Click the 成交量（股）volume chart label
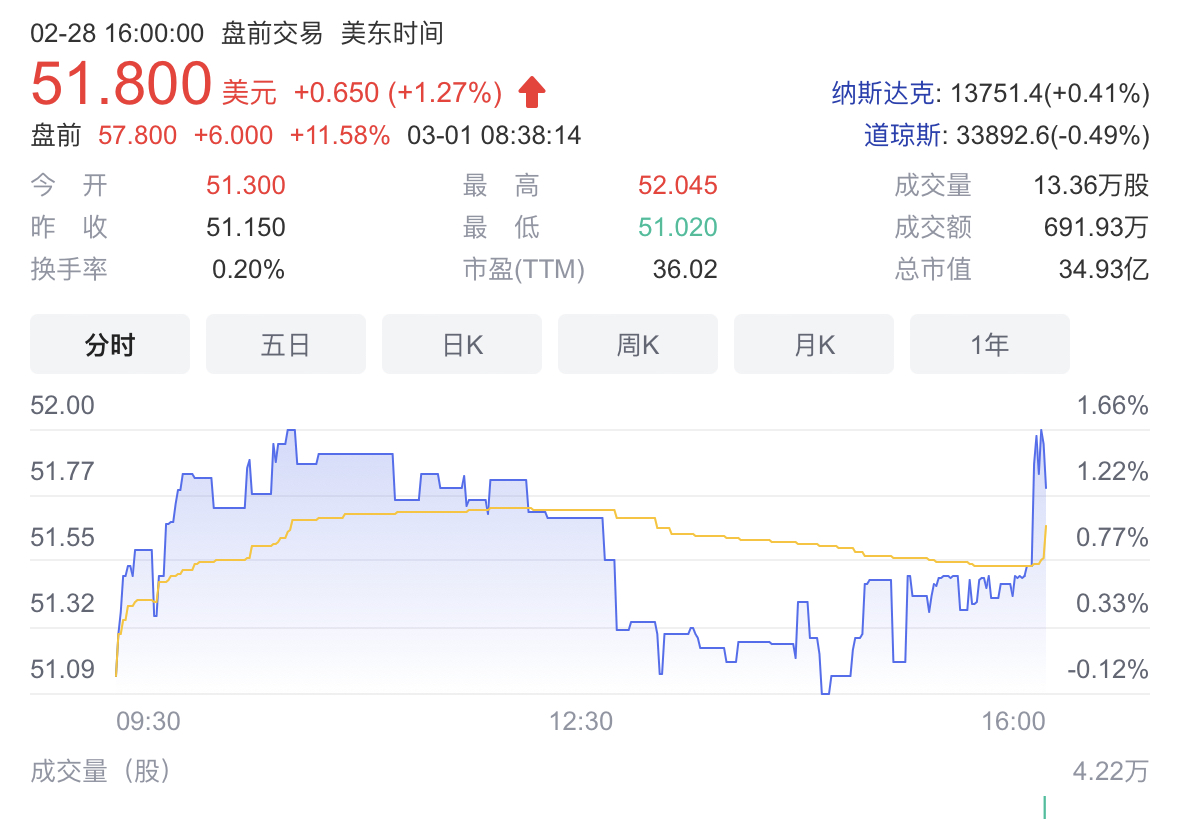The height and width of the screenshot is (819, 1201). coord(100,771)
